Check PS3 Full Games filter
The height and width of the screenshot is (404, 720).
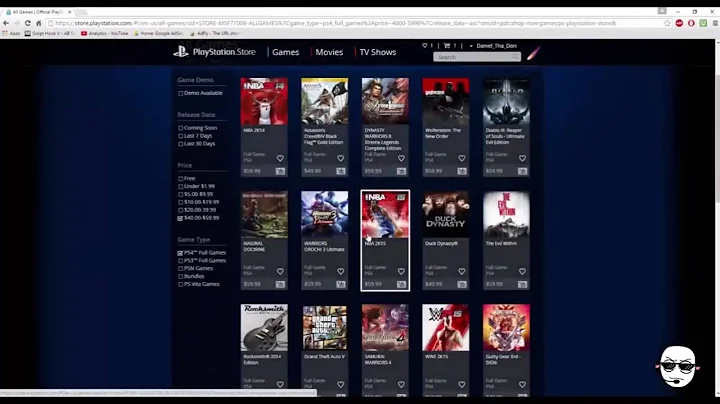(x=180, y=261)
